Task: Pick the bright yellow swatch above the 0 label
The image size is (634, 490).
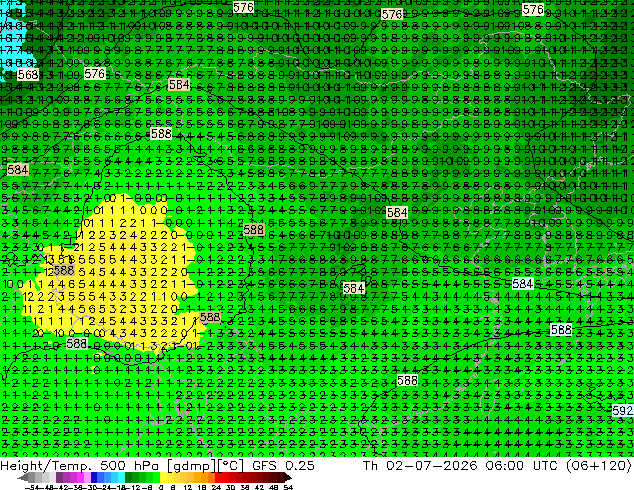Action: click(163, 477)
